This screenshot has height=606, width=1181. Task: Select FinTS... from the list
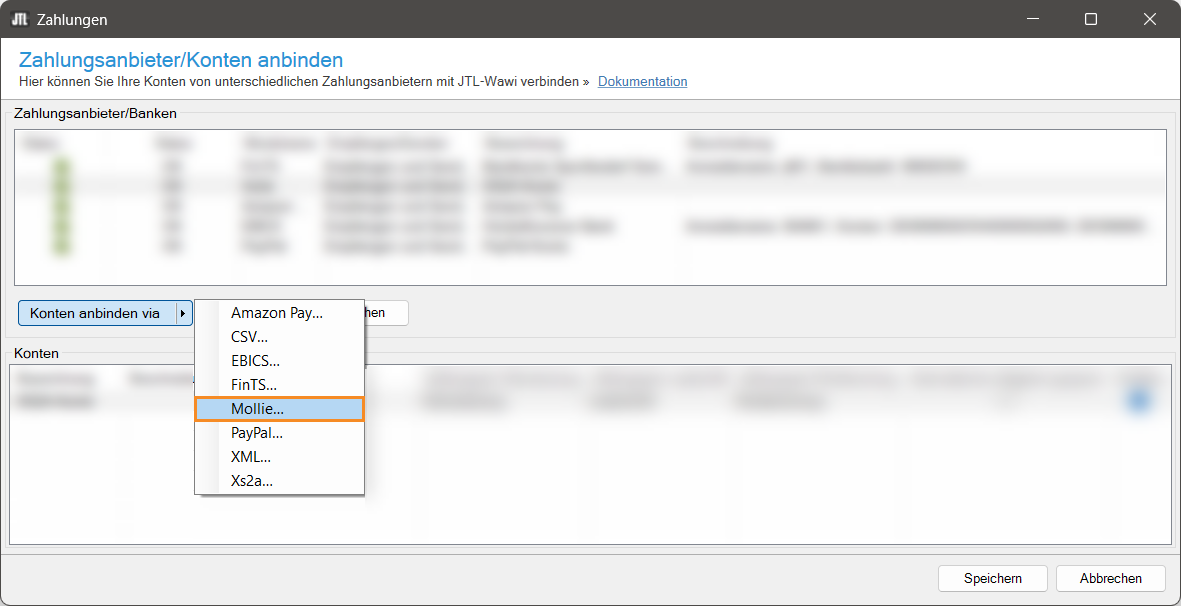(x=254, y=385)
